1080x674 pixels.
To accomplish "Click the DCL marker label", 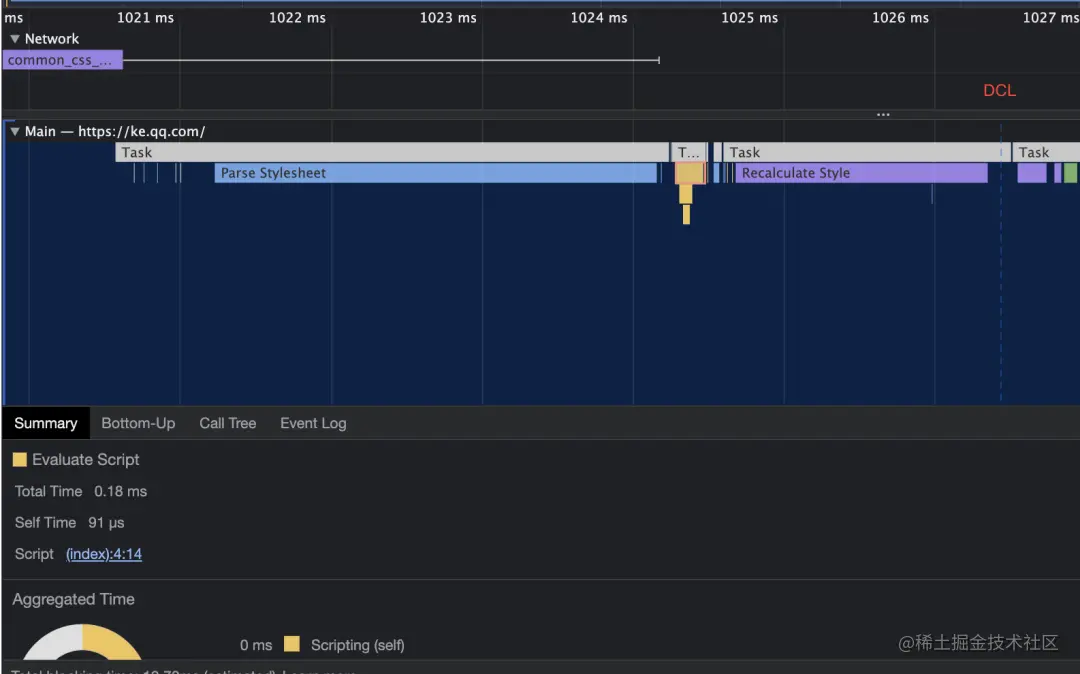I will click(x=999, y=90).
